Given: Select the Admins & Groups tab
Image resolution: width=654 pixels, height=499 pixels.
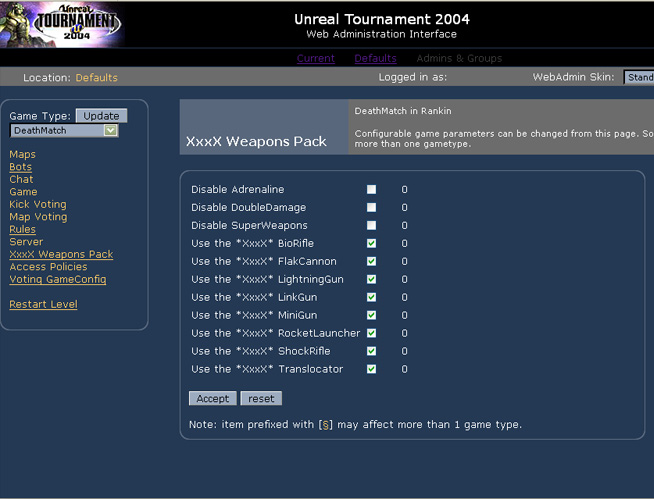Looking at the screenshot, I should point(459,58).
